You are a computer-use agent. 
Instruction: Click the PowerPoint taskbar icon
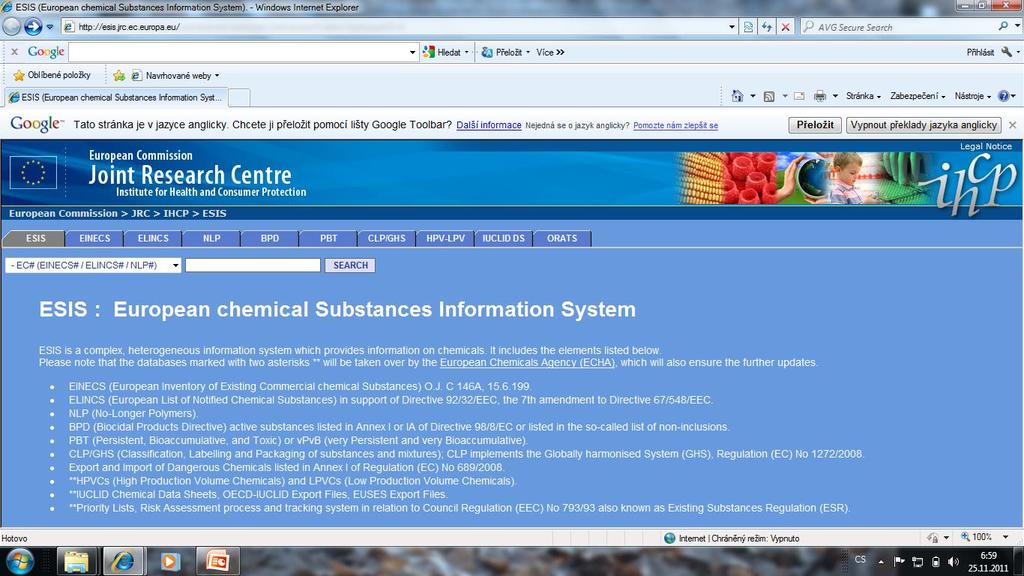pos(217,561)
